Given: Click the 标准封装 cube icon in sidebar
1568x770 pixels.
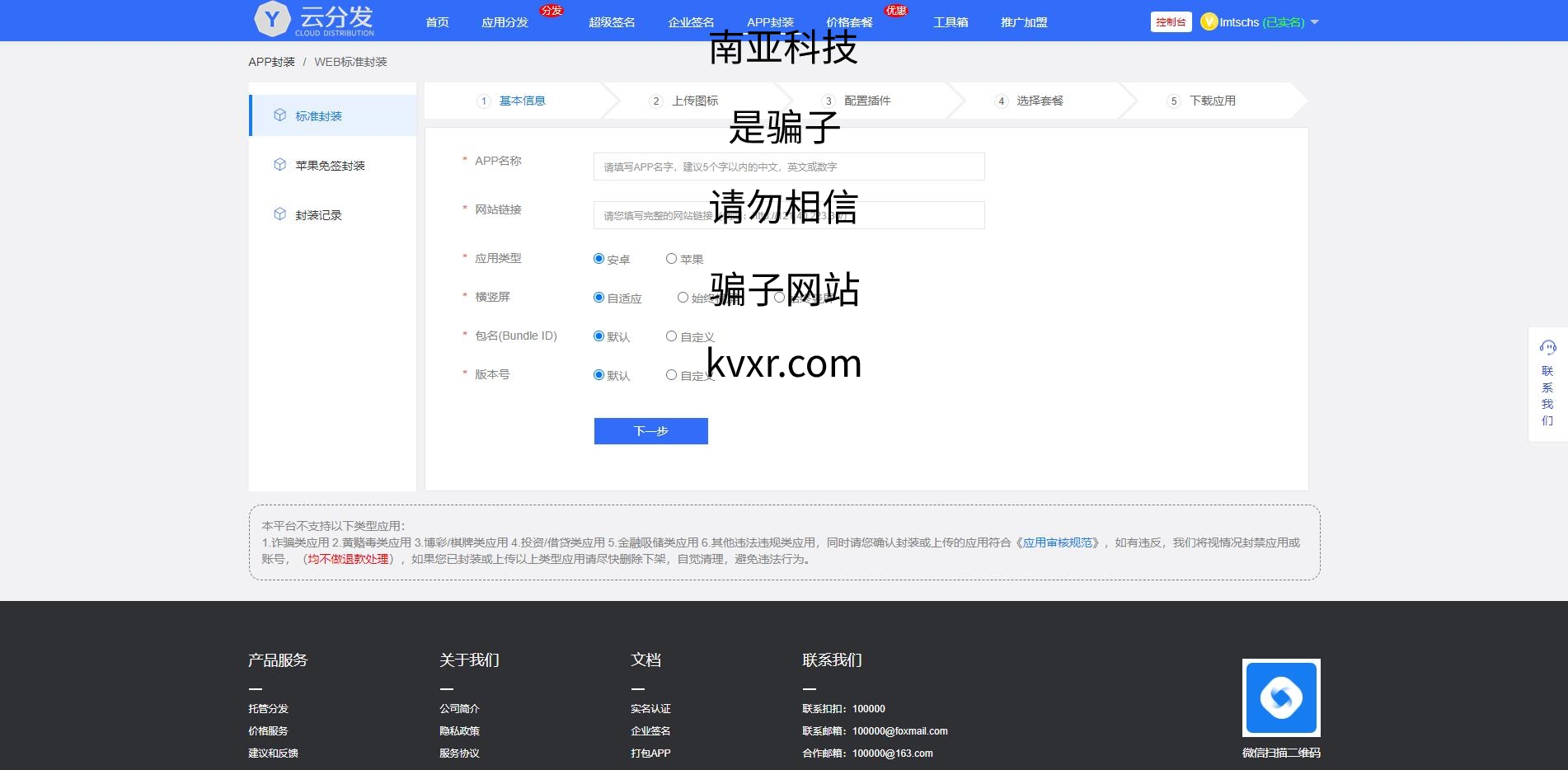Looking at the screenshot, I should pos(280,115).
